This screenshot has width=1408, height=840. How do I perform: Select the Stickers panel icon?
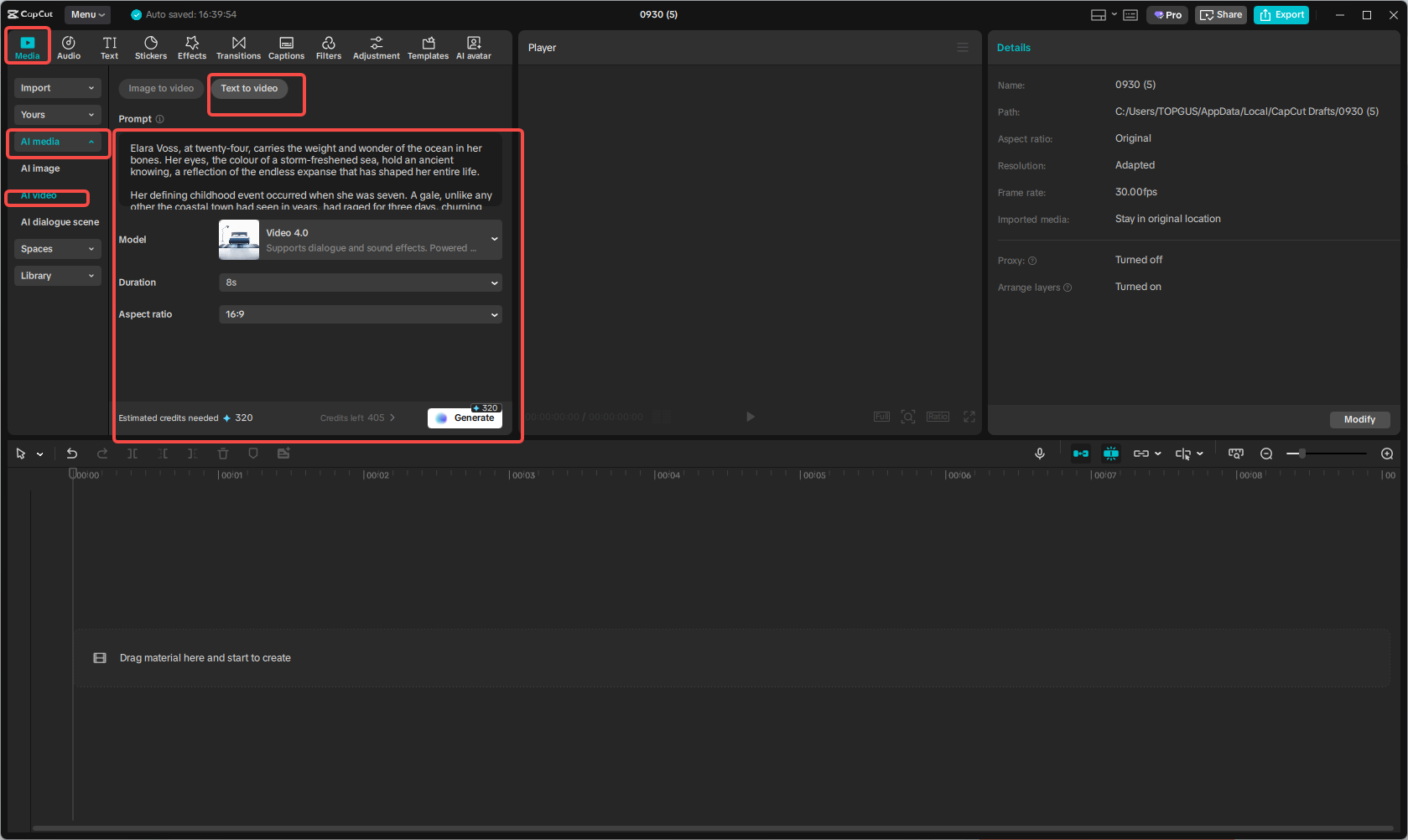point(151,46)
